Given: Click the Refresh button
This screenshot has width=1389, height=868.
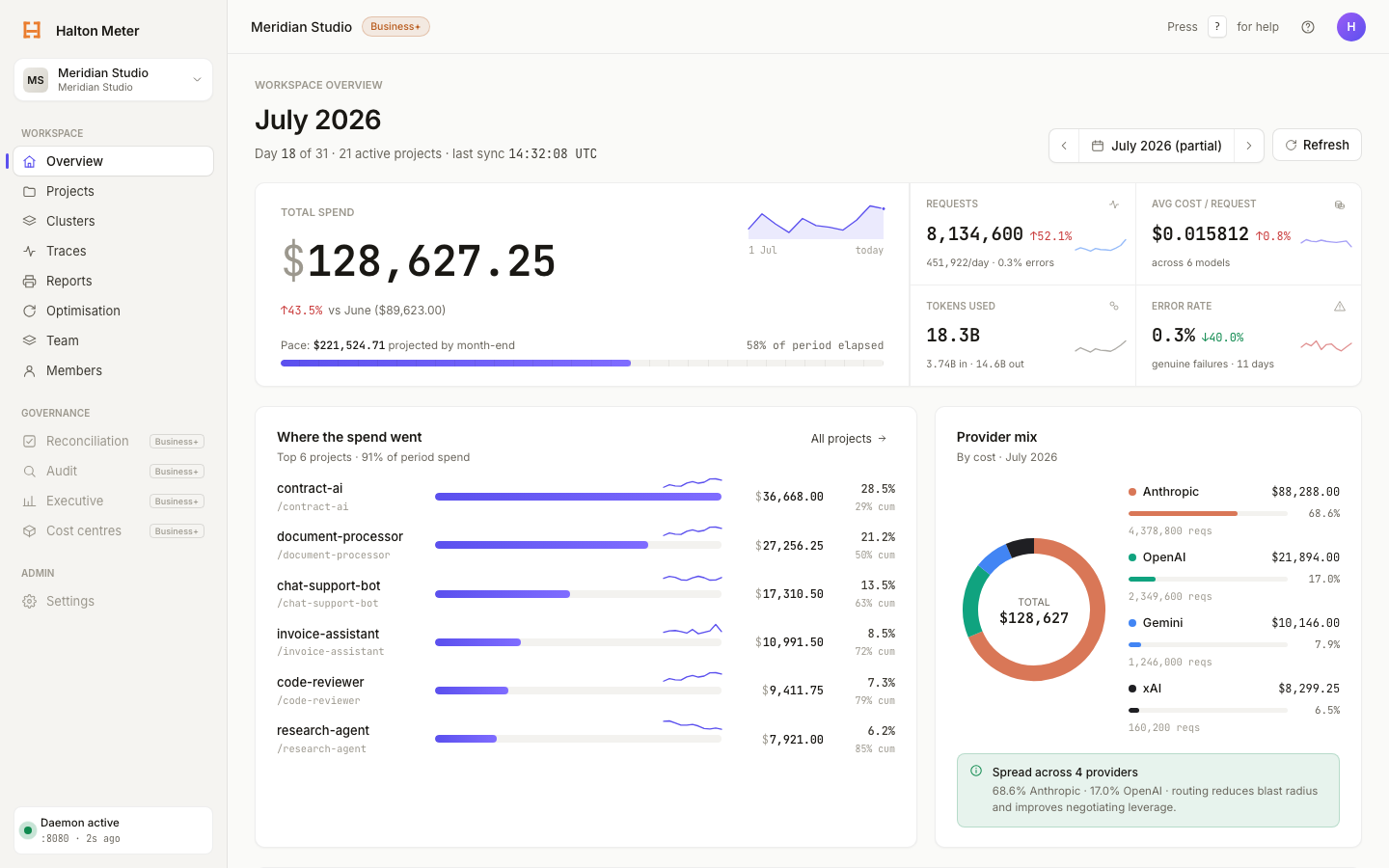Looking at the screenshot, I should tap(1317, 145).
